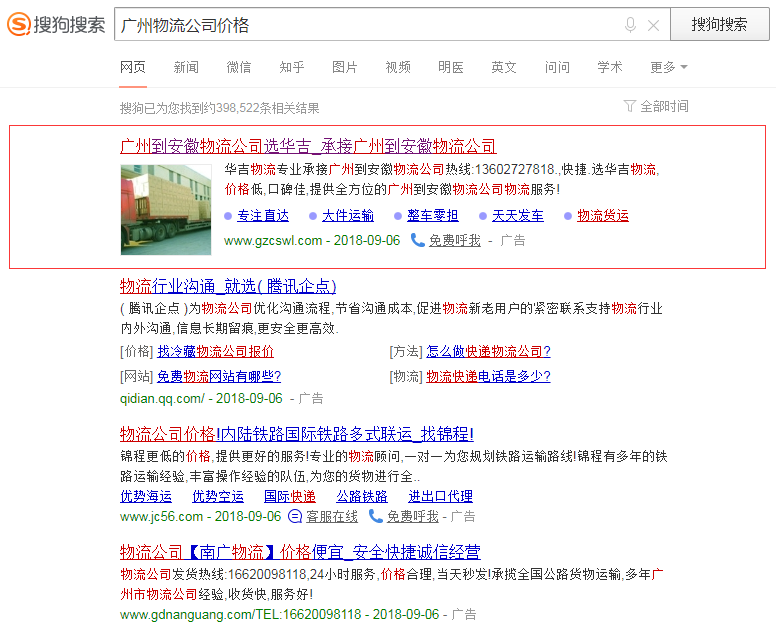This screenshot has width=776, height=630.
Task: Click the www.gzcswl.com URL text
Action: pyautogui.click(x=273, y=241)
